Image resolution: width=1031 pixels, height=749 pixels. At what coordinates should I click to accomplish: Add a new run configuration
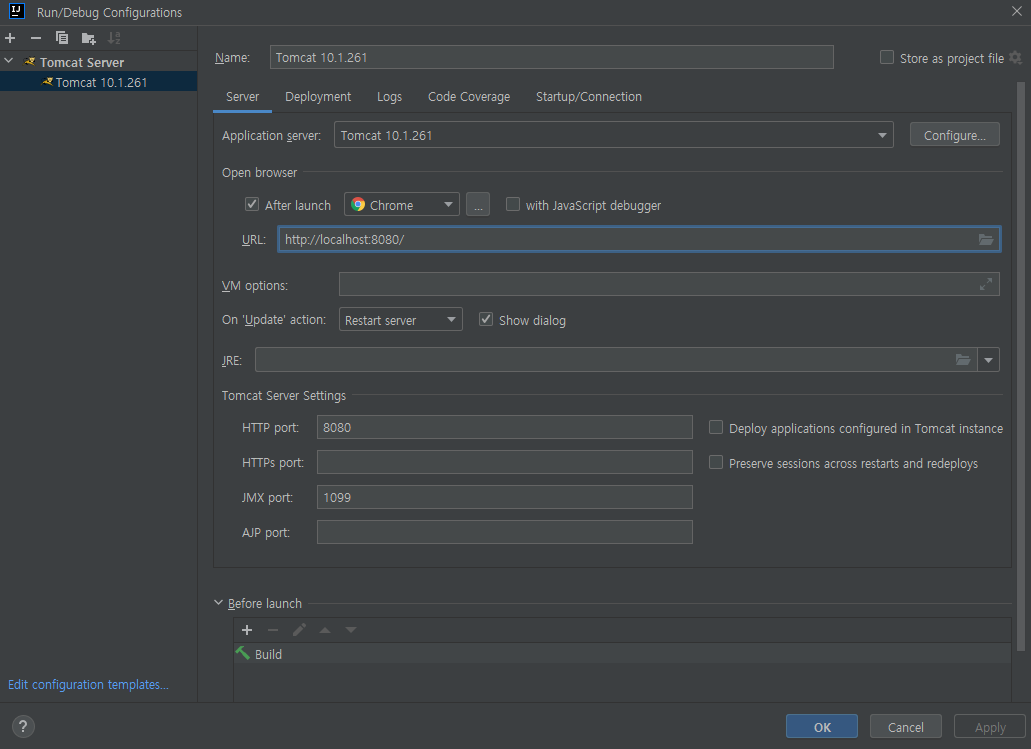click(x=10, y=38)
